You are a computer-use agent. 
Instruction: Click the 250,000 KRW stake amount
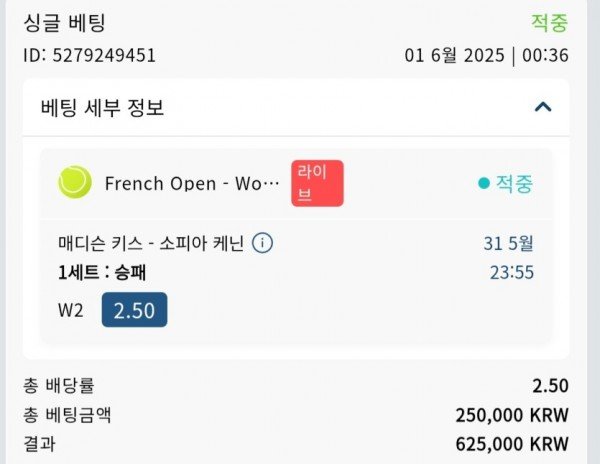point(511,415)
